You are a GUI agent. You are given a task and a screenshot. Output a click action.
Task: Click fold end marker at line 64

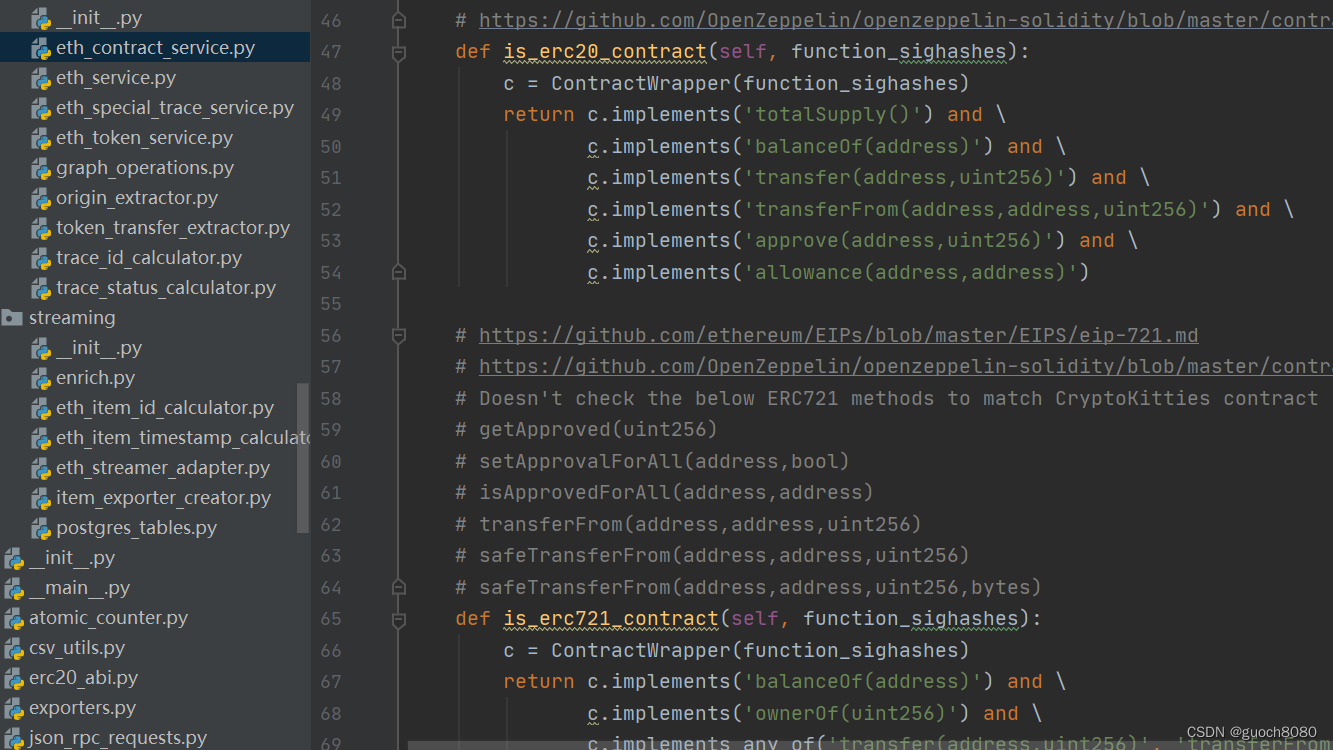pos(398,587)
